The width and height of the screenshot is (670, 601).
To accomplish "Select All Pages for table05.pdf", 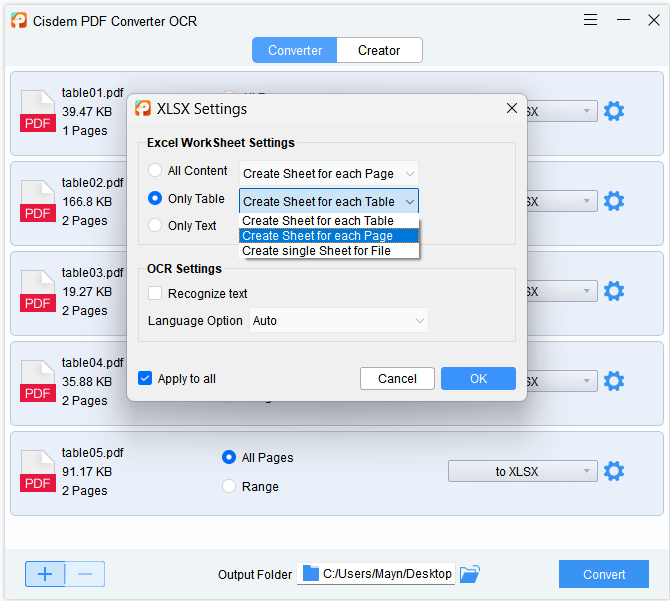I will click(229, 457).
